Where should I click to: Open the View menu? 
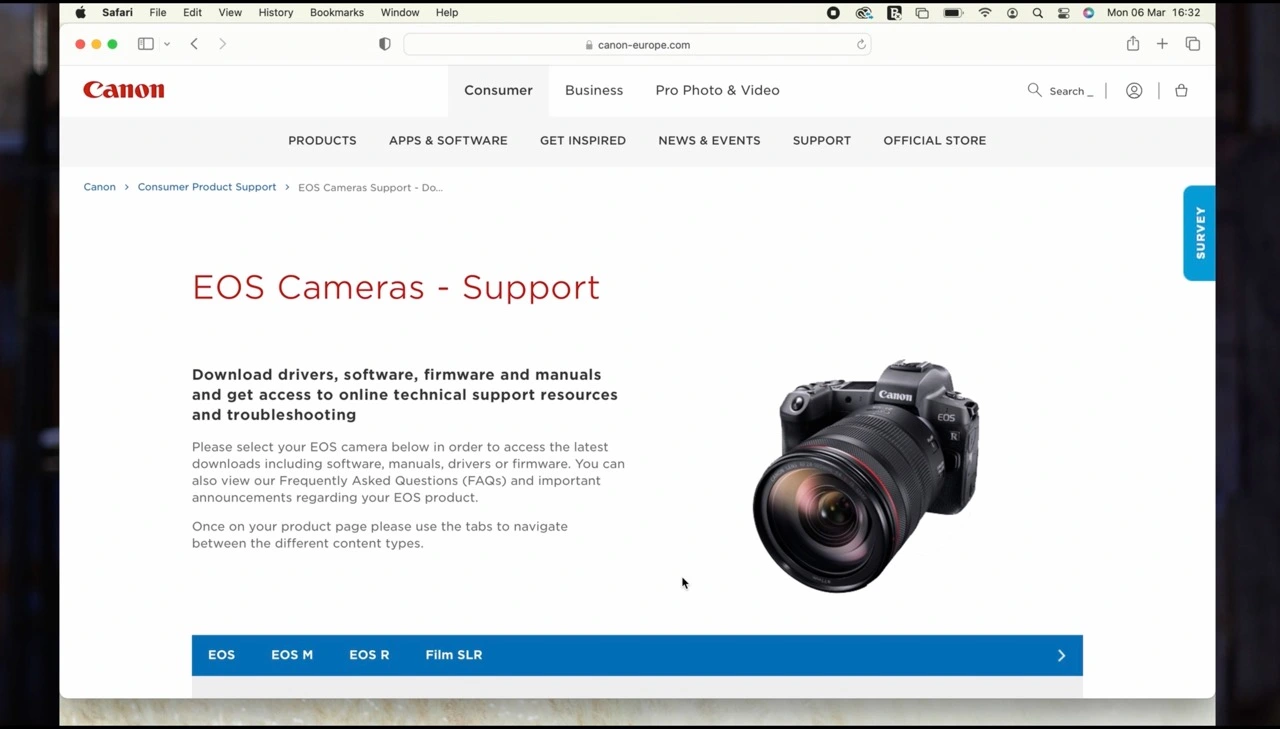230,13
